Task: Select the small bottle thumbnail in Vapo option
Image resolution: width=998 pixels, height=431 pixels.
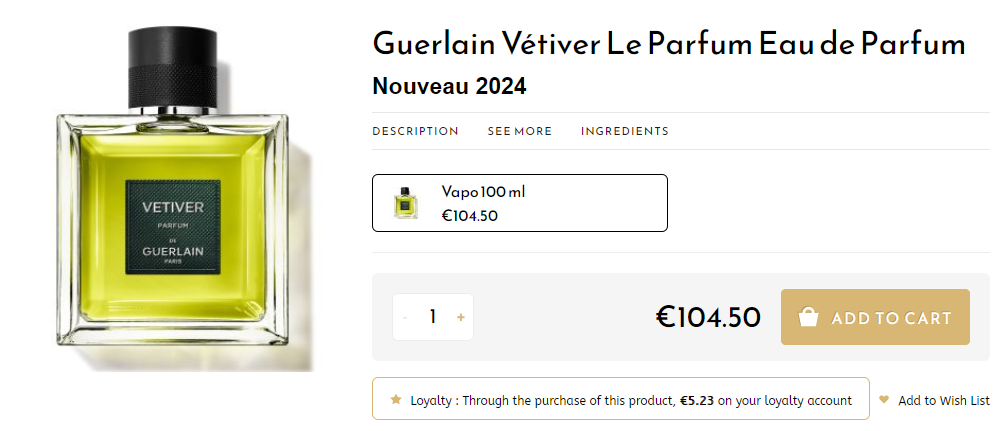Action: click(x=405, y=203)
